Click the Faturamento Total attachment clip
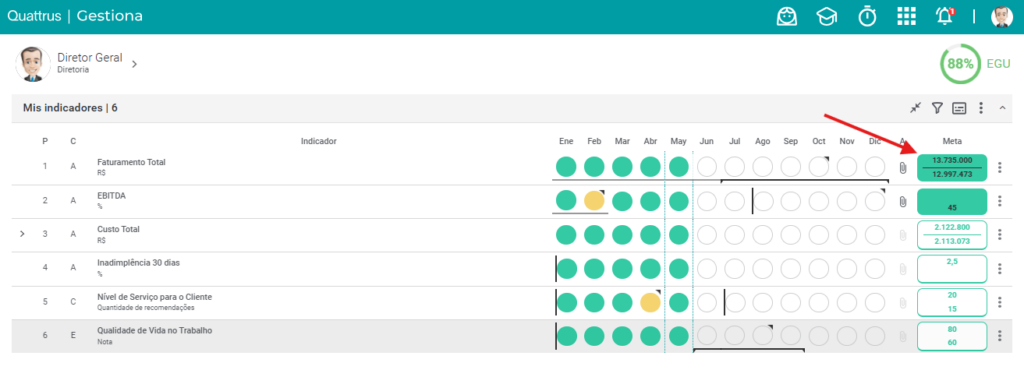 (903, 168)
